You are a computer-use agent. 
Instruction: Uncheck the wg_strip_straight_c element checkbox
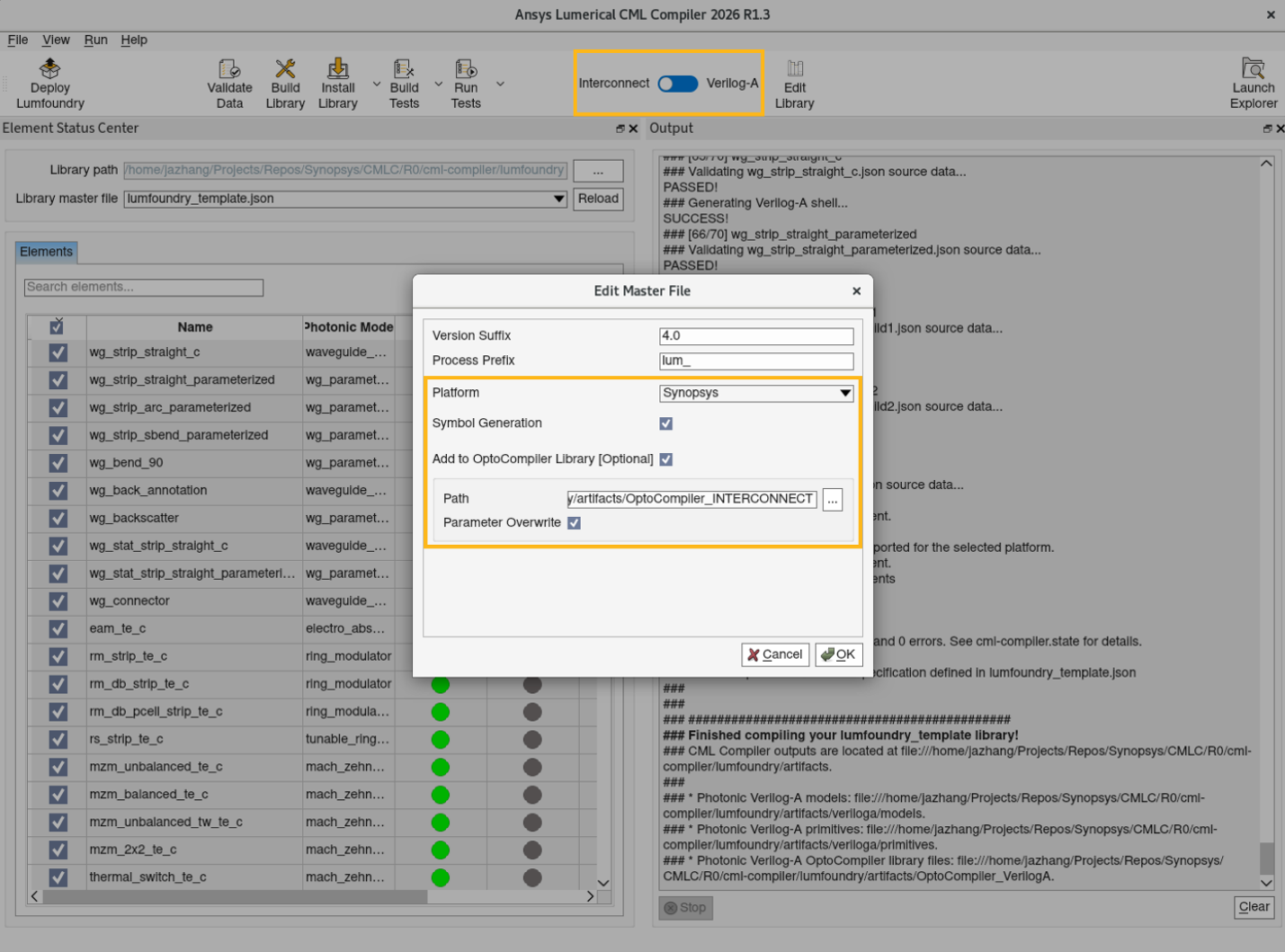pos(58,352)
